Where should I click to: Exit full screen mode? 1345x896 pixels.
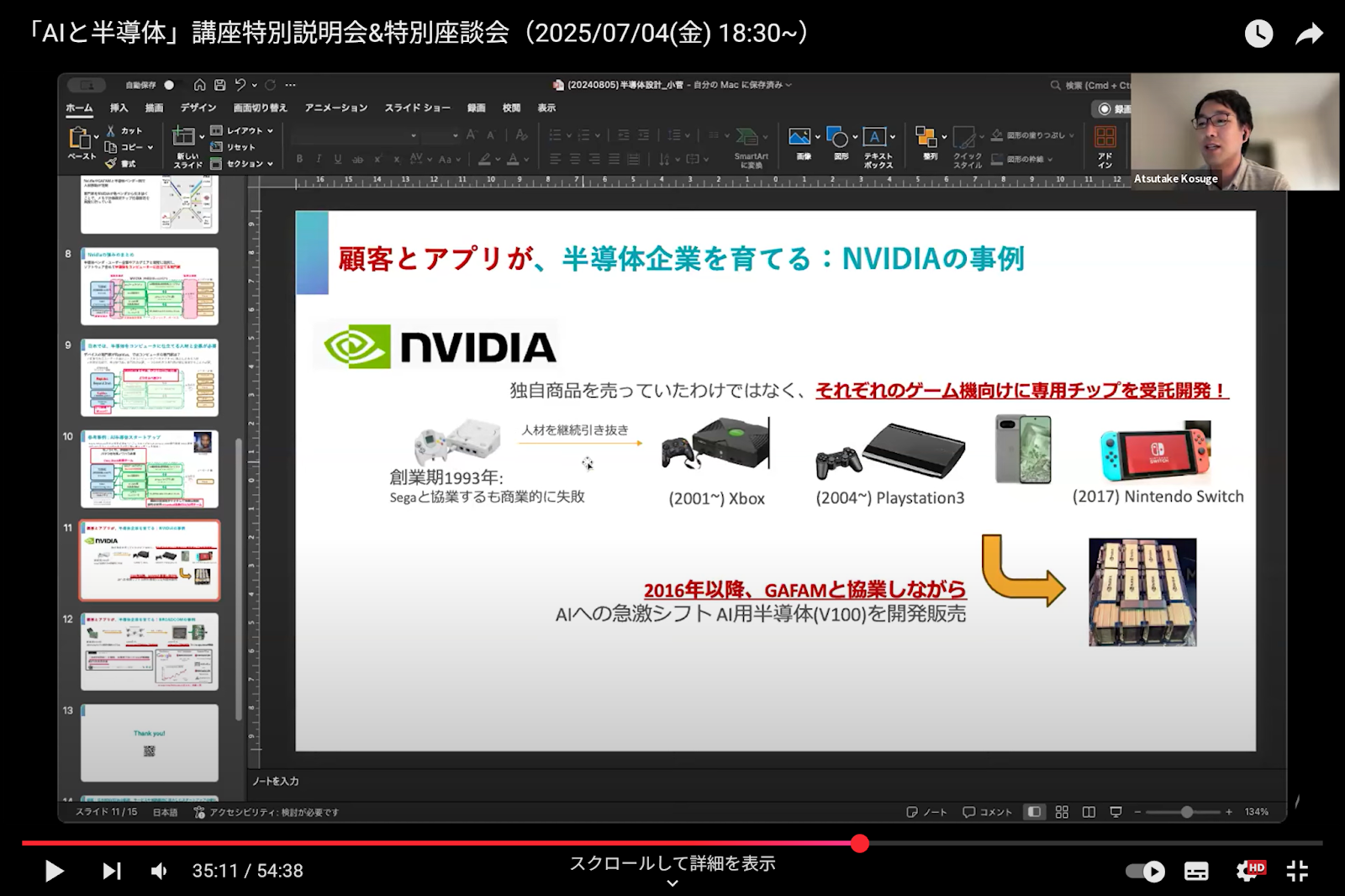[x=1297, y=871]
